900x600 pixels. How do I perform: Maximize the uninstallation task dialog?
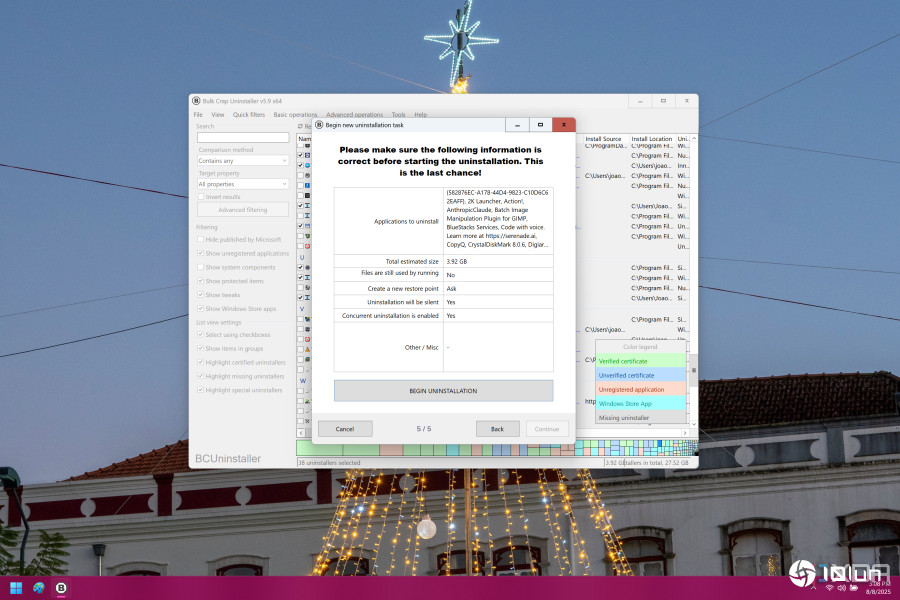tap(540, 125)
